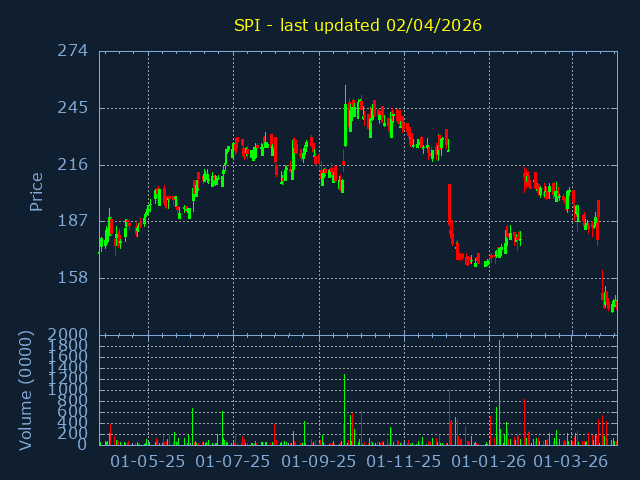This screenshot has height=480, width=640.
Task: Click the 01-01-26 date label
Action: pyautogui.click(x=489, y=461)
